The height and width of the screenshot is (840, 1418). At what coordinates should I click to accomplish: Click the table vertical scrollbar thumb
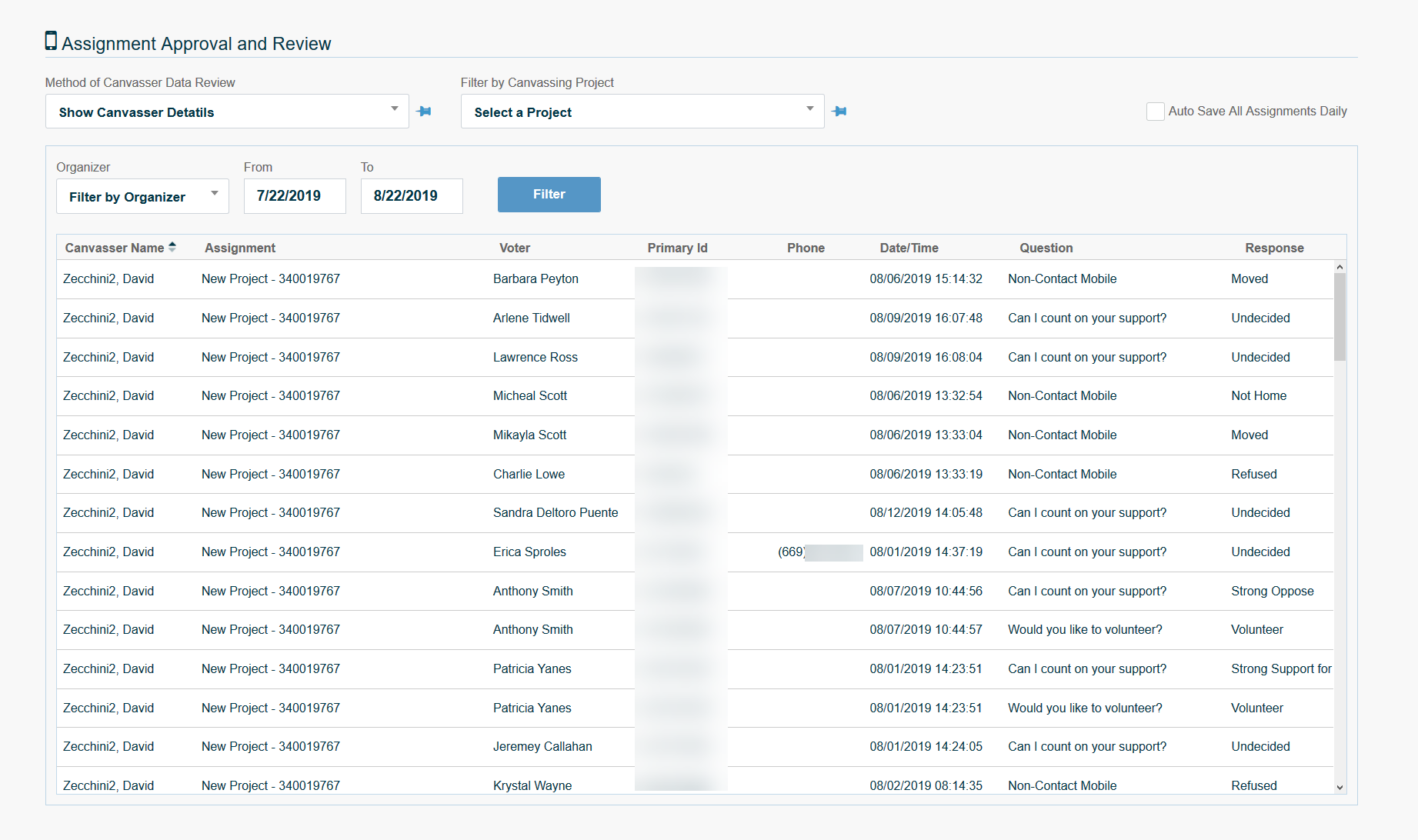tap(1340, 317)
